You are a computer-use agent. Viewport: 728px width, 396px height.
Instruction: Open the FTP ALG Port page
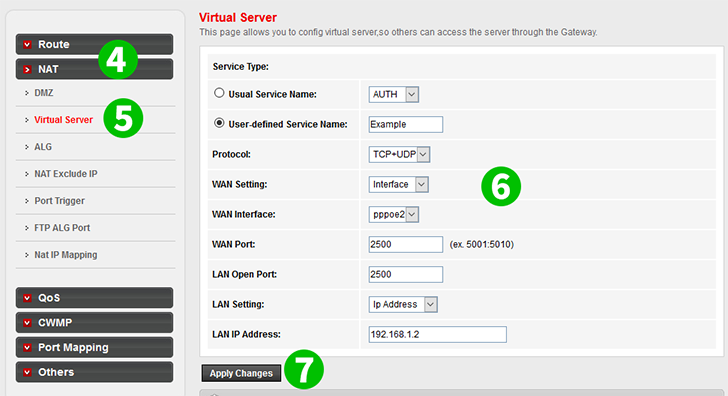(62, 228)
